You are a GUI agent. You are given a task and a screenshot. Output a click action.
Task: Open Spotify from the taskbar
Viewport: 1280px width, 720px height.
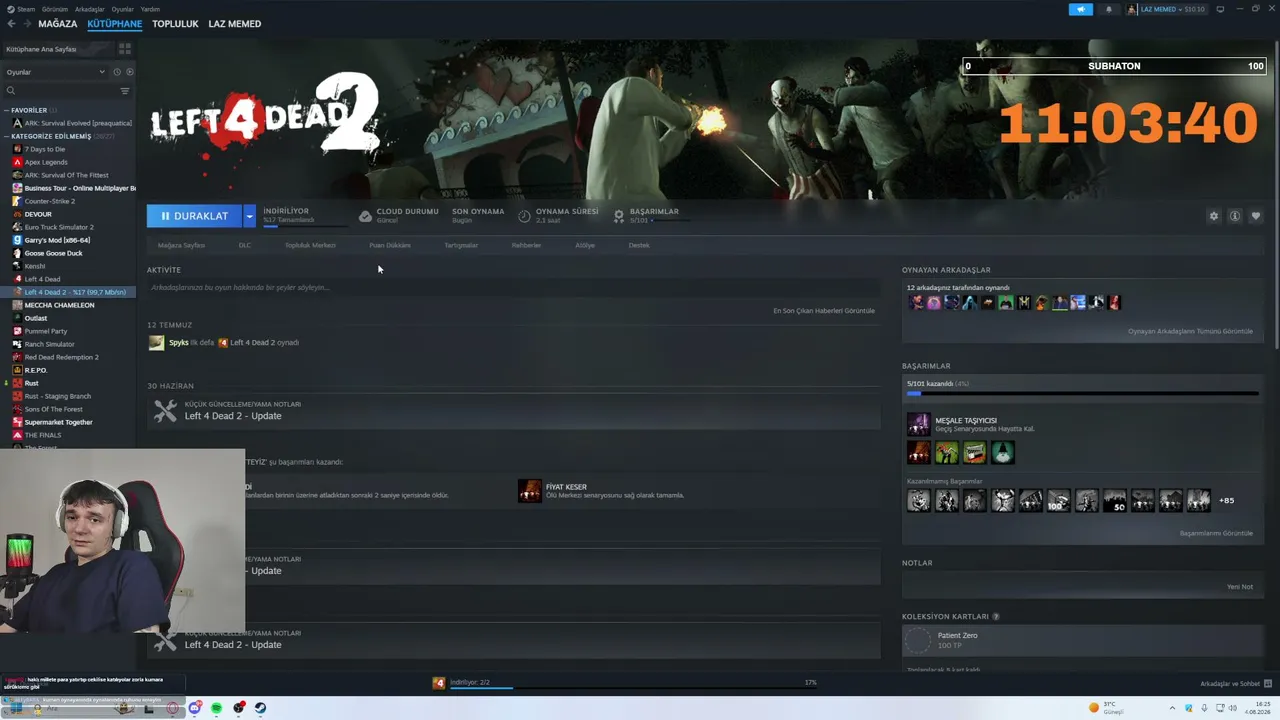click(216, 708)
